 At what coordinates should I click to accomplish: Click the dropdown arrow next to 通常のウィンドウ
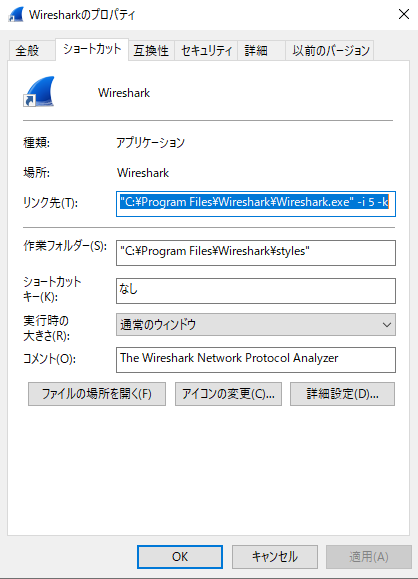pyautogui.click(x=387, y=325)
